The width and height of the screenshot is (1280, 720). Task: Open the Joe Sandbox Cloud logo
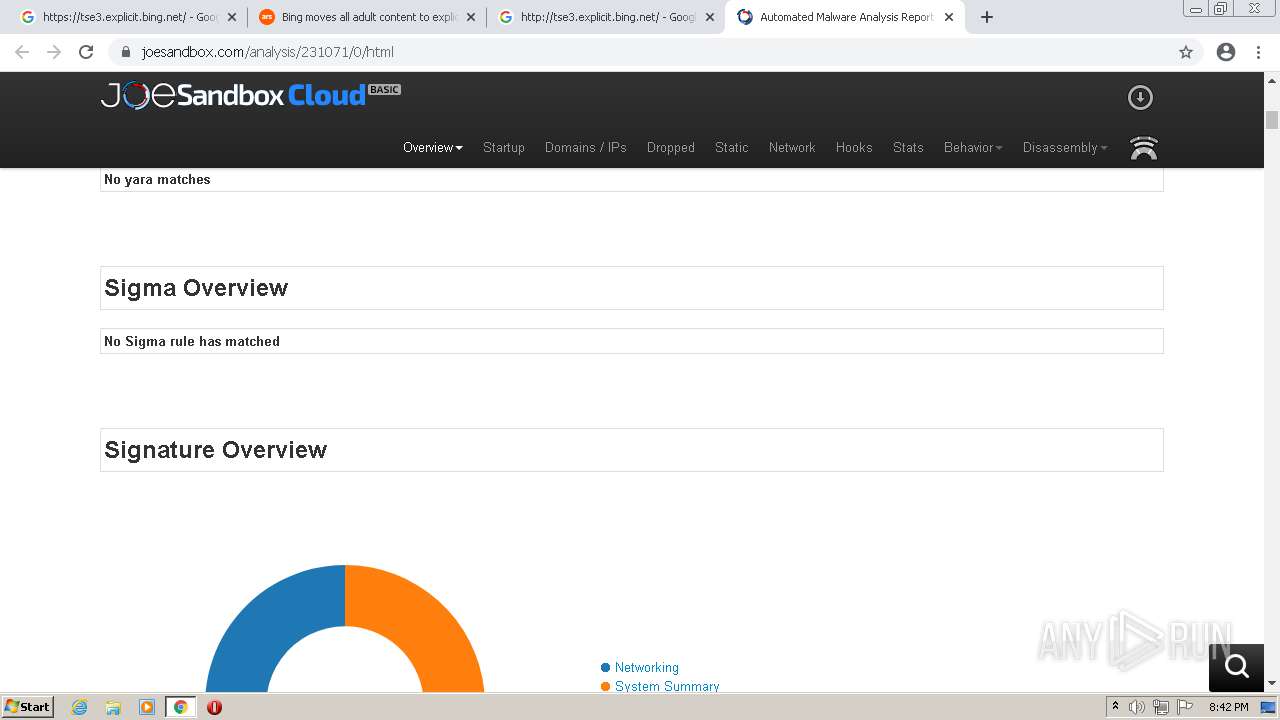pos(251,95)
